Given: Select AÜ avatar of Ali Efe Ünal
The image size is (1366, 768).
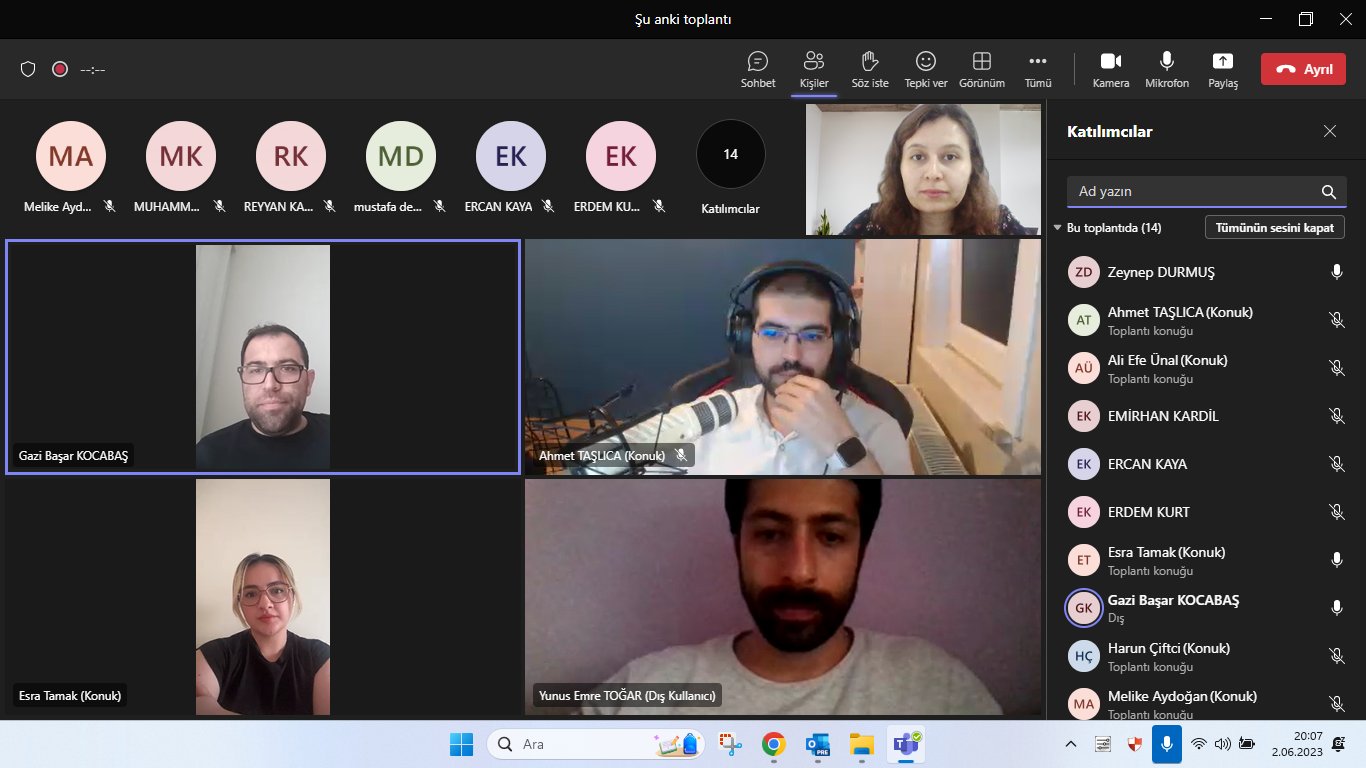Looking at the screenshot, I should click(x=1084, y=368).
